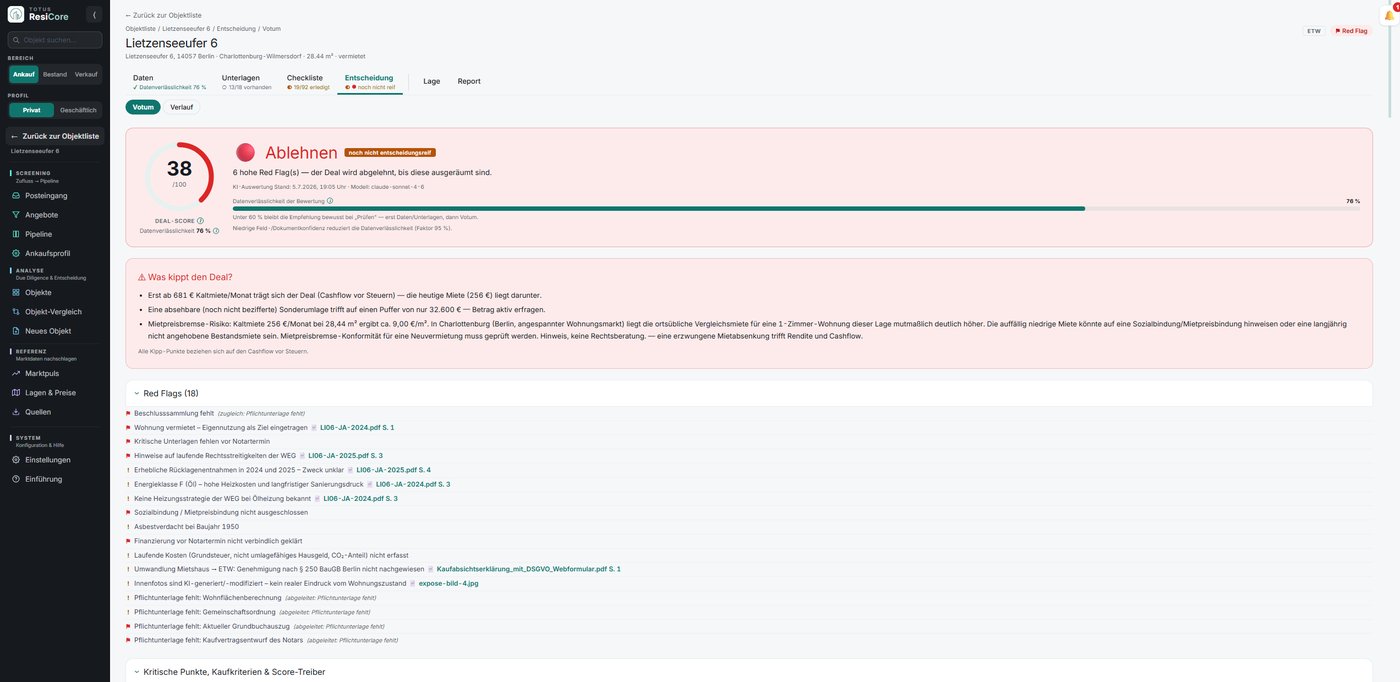The width and height of the screenshot is (1400, 682).
Task: Switch area to Verkauf
Action: coord(86,74)
